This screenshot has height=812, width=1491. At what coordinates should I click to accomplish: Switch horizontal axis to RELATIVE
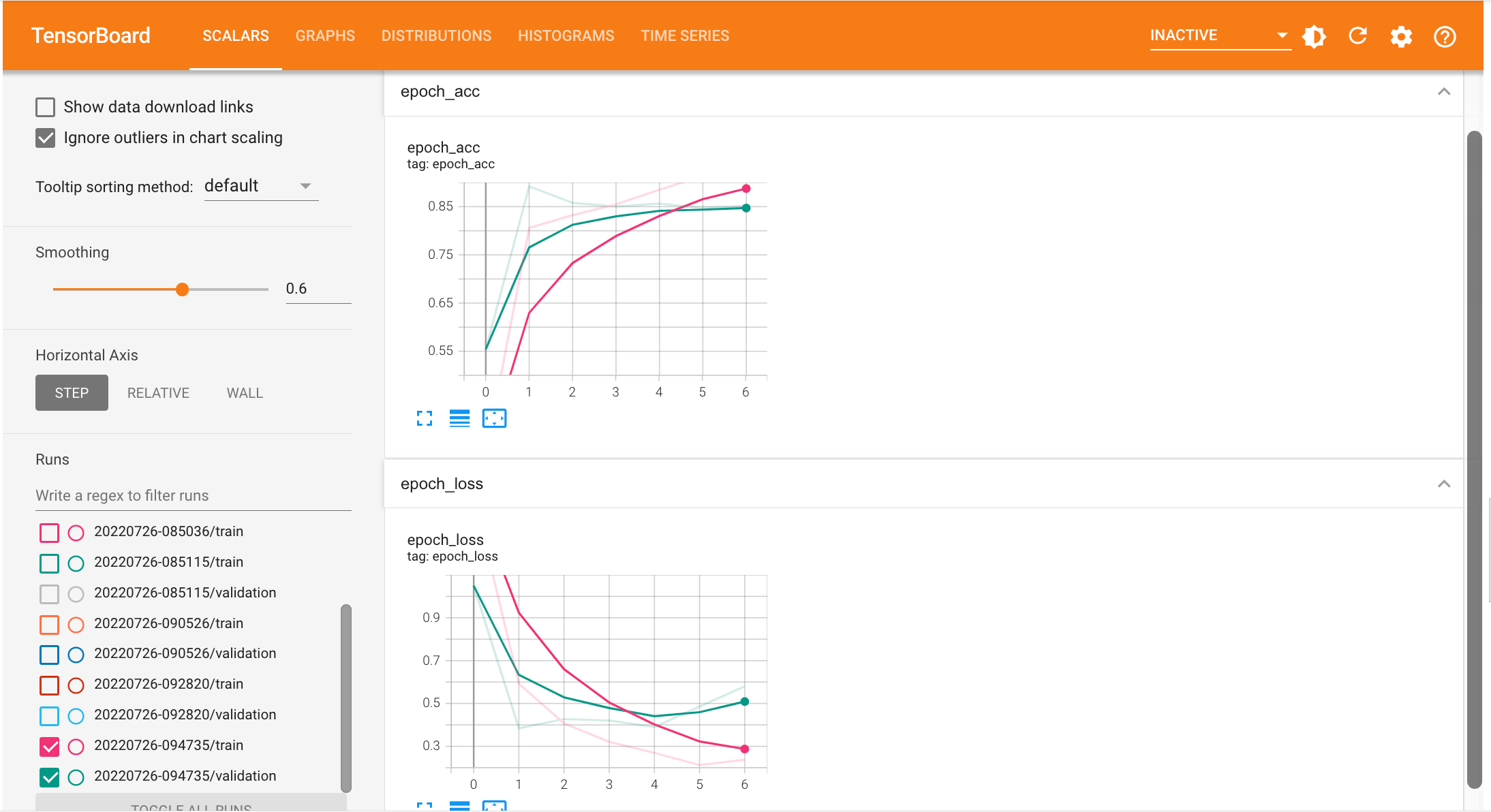pyautogui.click(x=158, y=392)
